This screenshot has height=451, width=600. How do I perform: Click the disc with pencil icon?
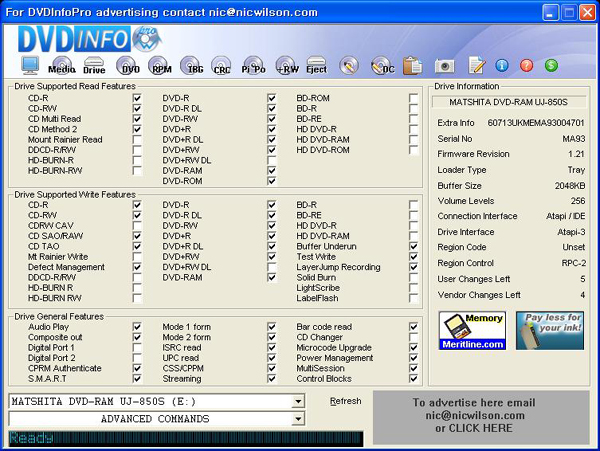click(349, 65)
